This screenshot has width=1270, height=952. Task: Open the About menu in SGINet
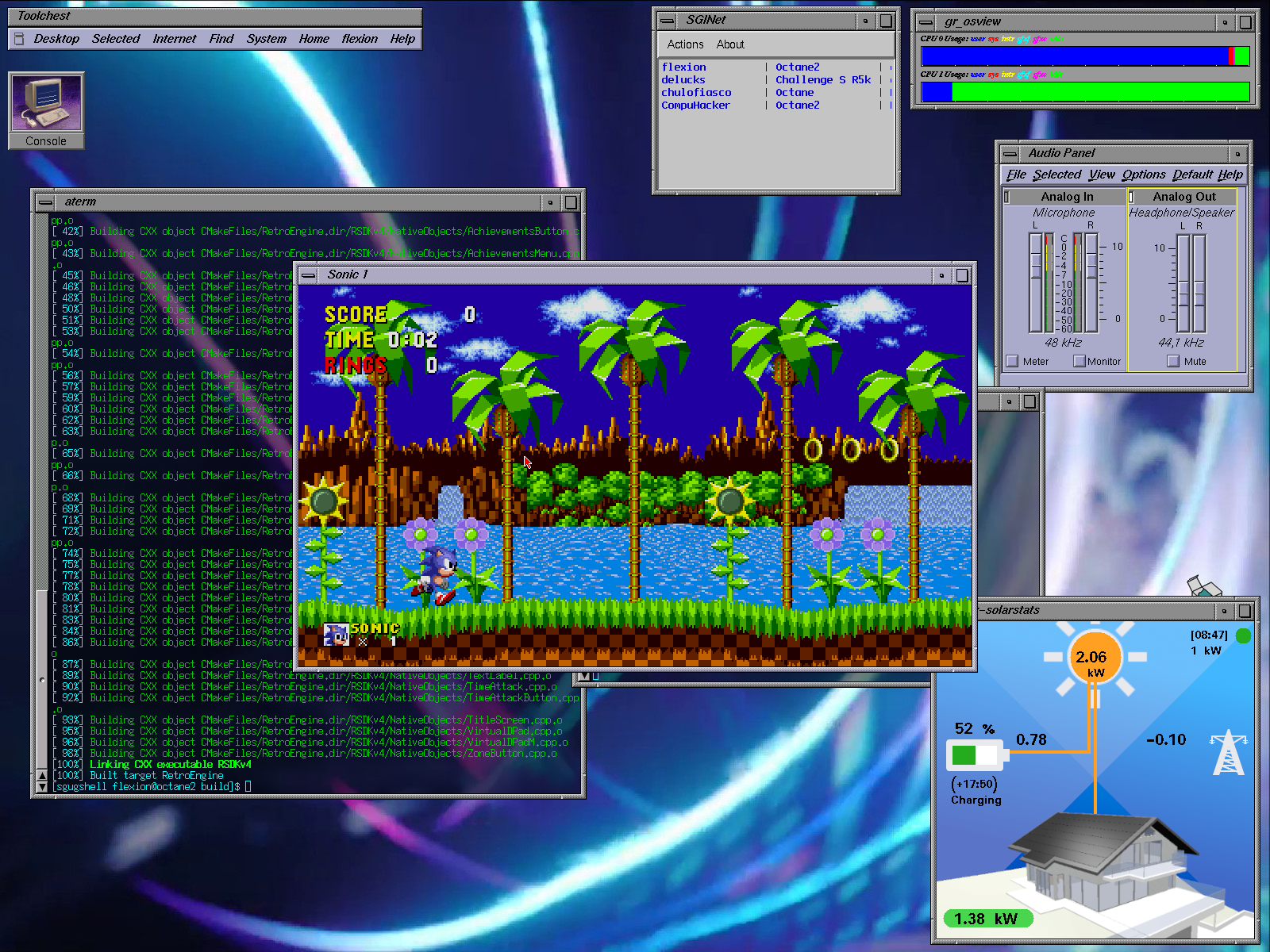click(730, 44)
